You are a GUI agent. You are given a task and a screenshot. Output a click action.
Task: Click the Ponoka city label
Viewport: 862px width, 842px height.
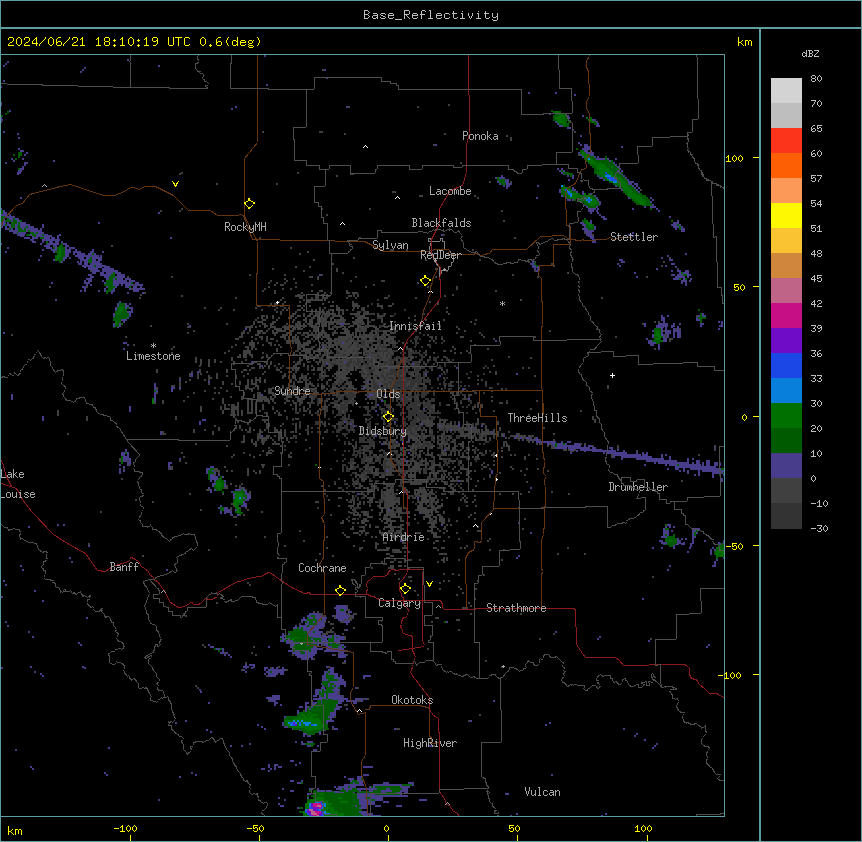coord(480,136)
